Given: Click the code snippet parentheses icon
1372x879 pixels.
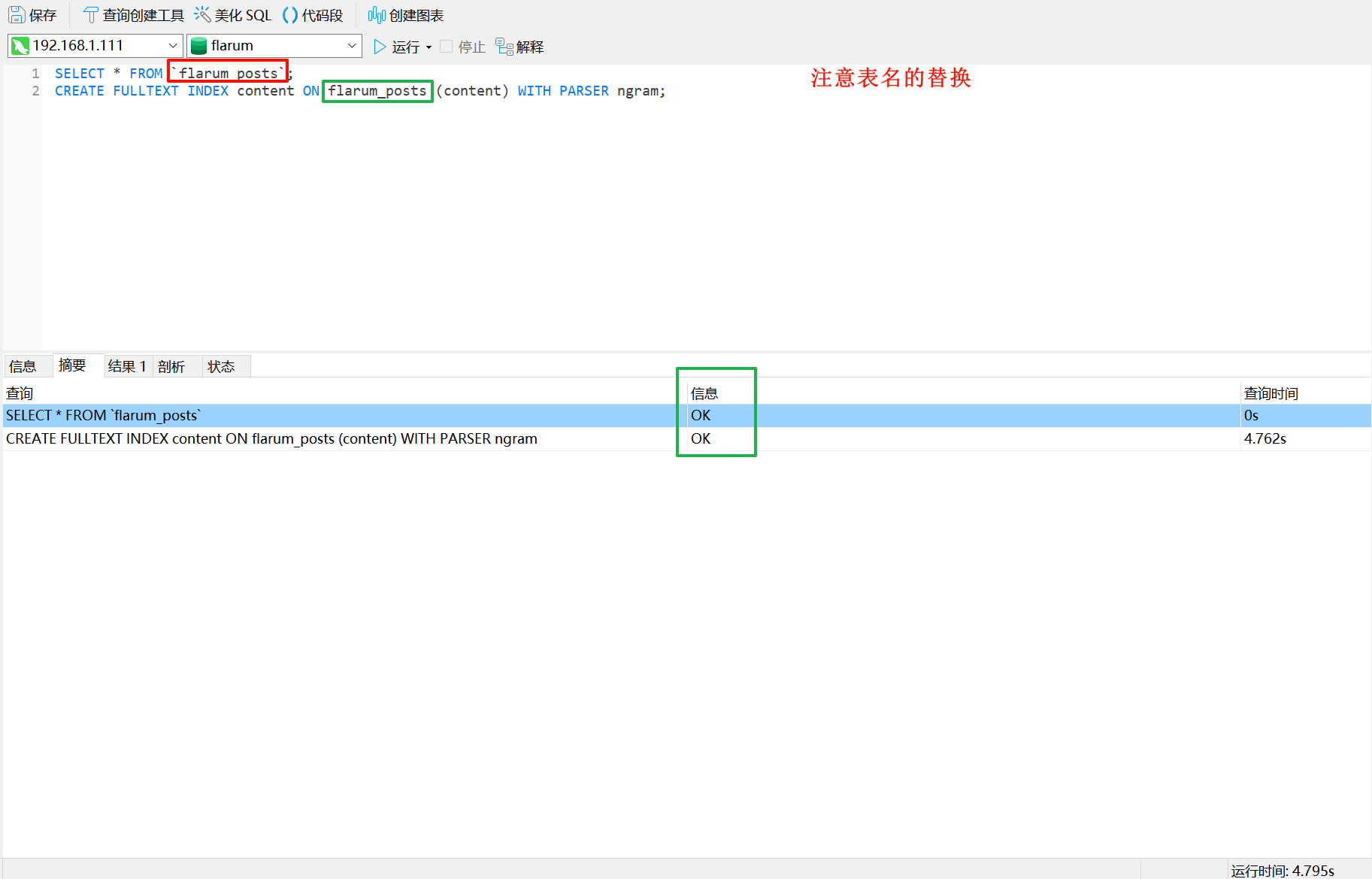Looking at the screenshot, I should pyautogui.click(x=290, y=15).
